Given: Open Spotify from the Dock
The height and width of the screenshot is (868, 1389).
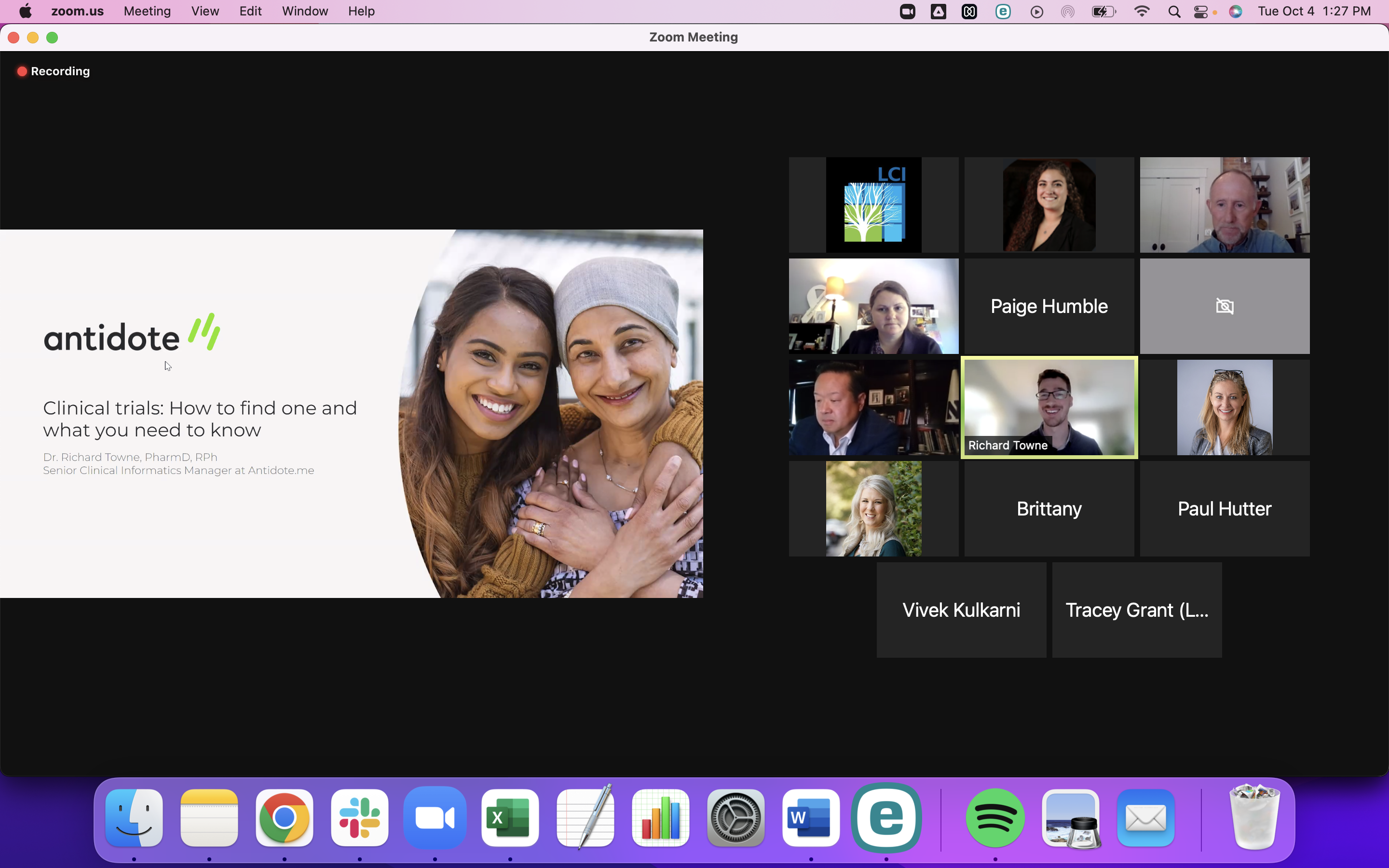Looking at the screenshot, I should [x=994, y=817].
